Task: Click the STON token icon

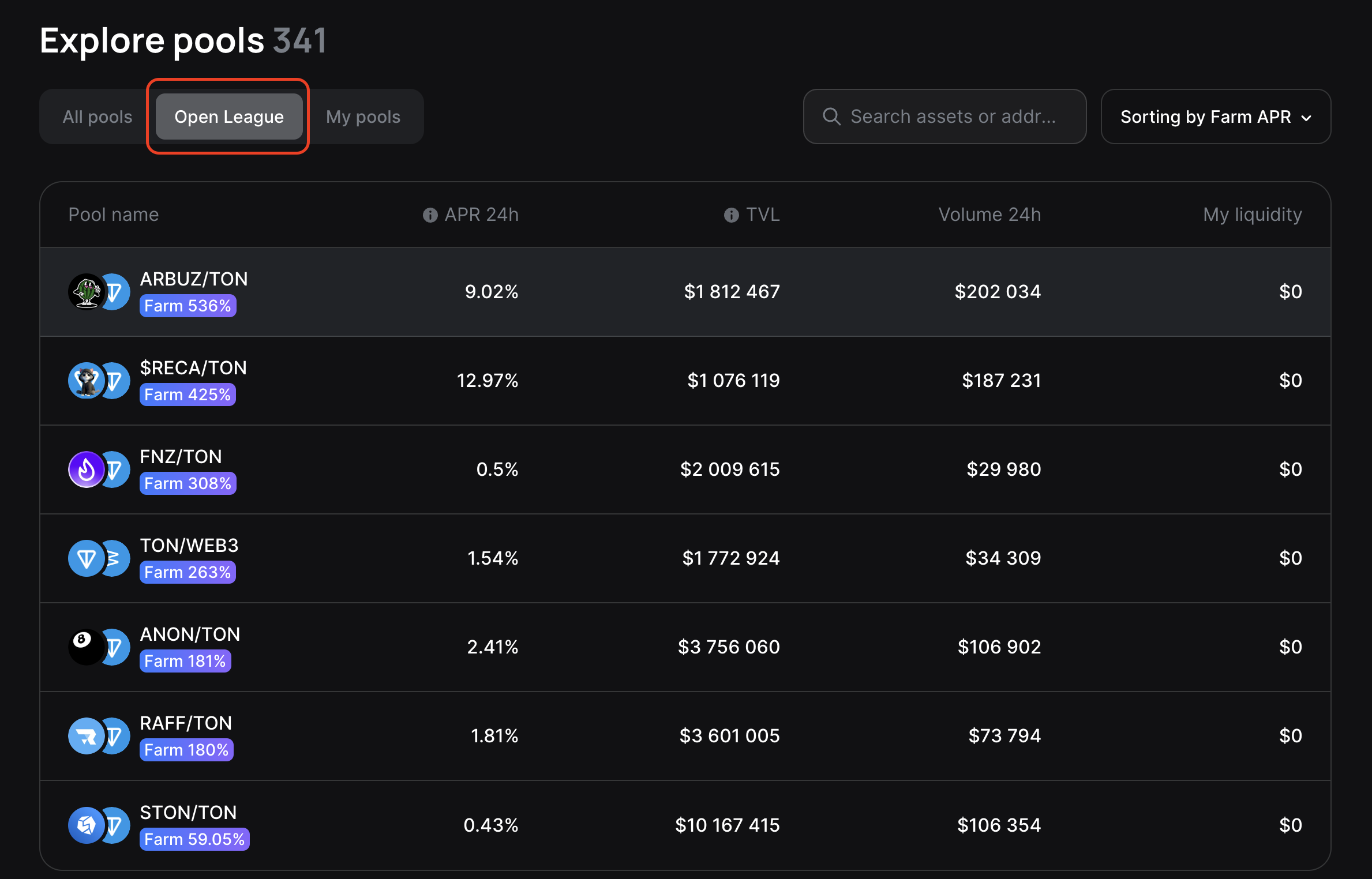Action: click(86, 825)
